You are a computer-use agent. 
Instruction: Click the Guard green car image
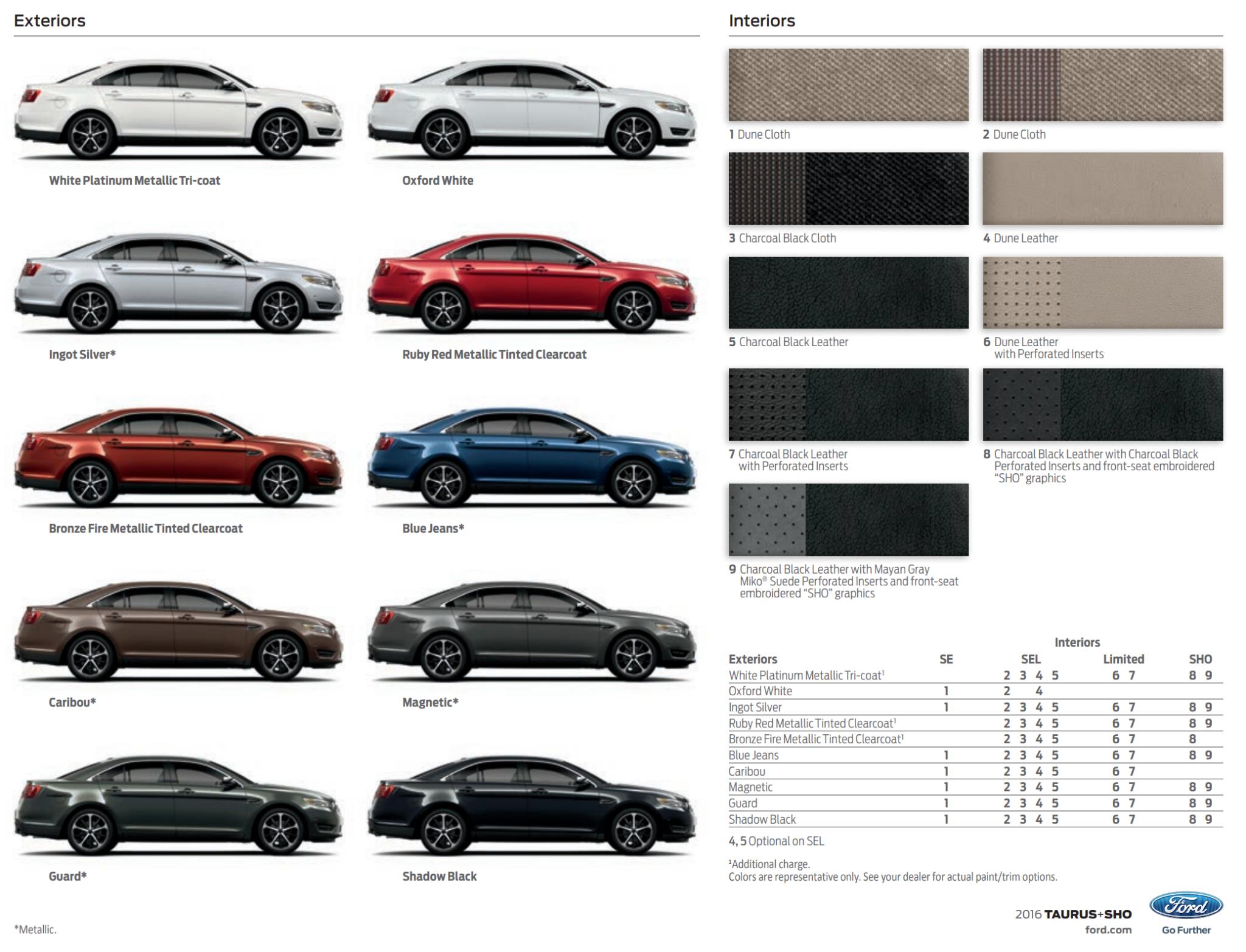point(178,805)
